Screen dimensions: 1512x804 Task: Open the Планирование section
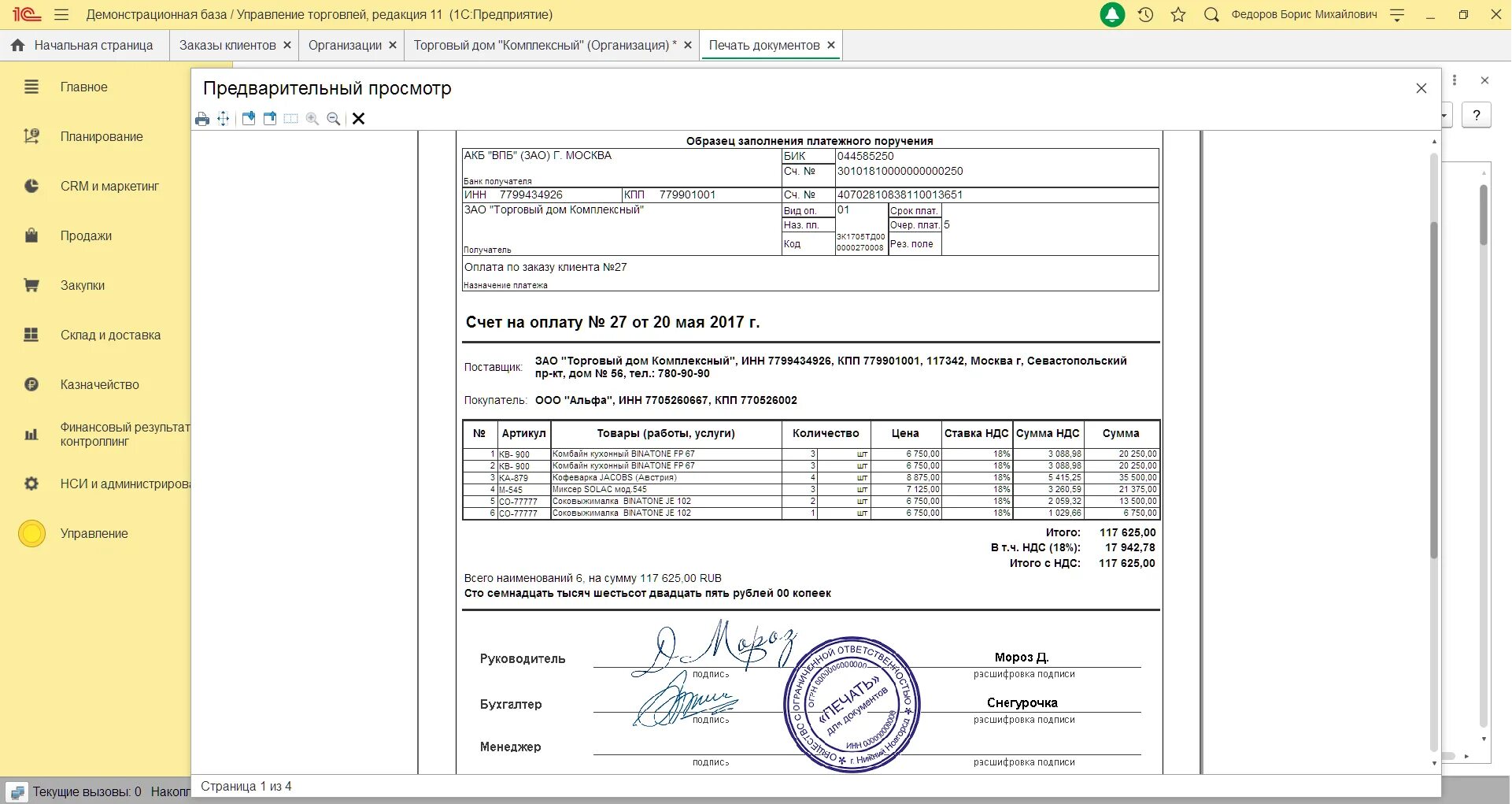[102, 137]
